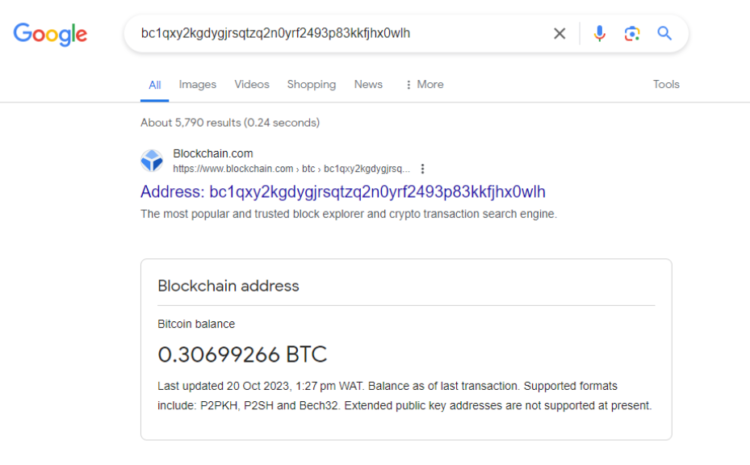This screenshot has height=465, width=750.
Task: Focus the search query input field
Action: pos(340,33)
